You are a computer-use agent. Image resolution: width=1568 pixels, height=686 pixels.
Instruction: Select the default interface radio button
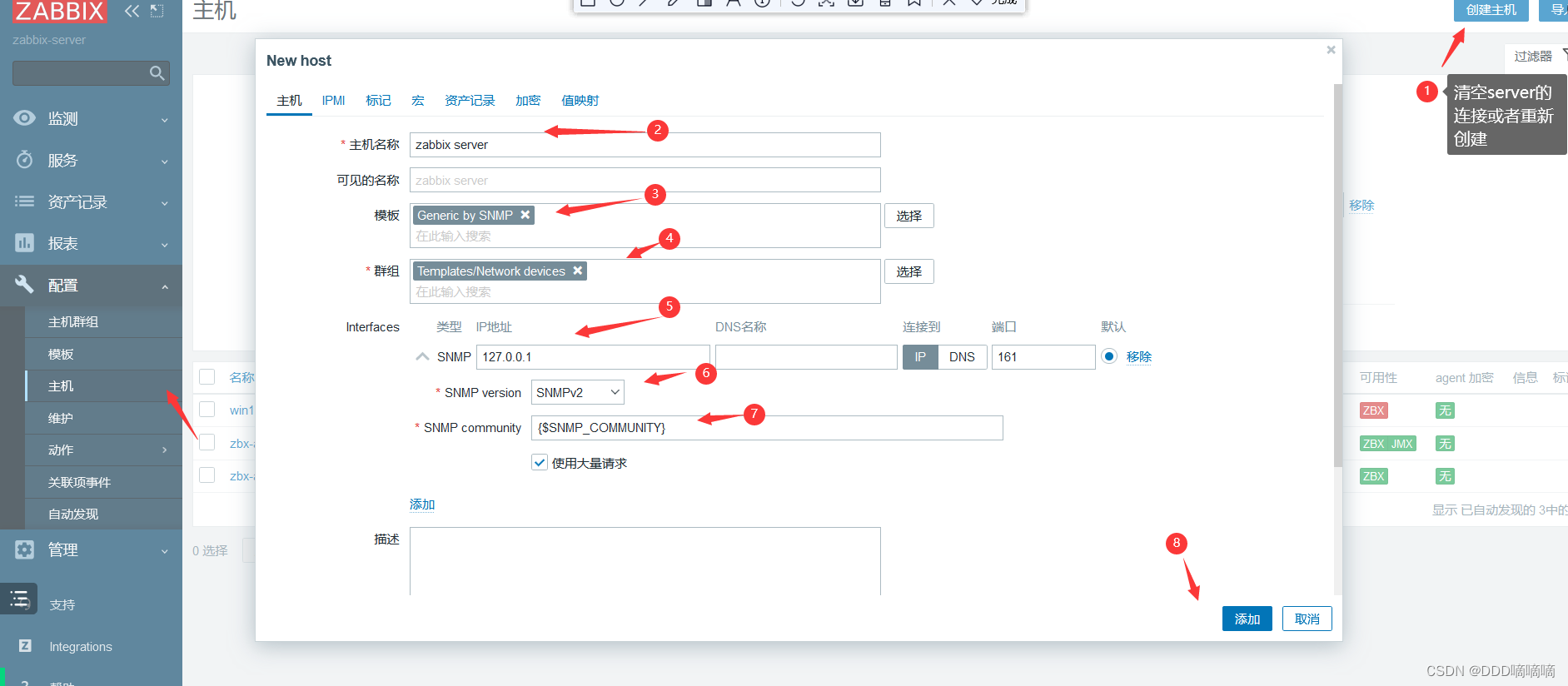pyautogui.click(x=1109, y=356)
